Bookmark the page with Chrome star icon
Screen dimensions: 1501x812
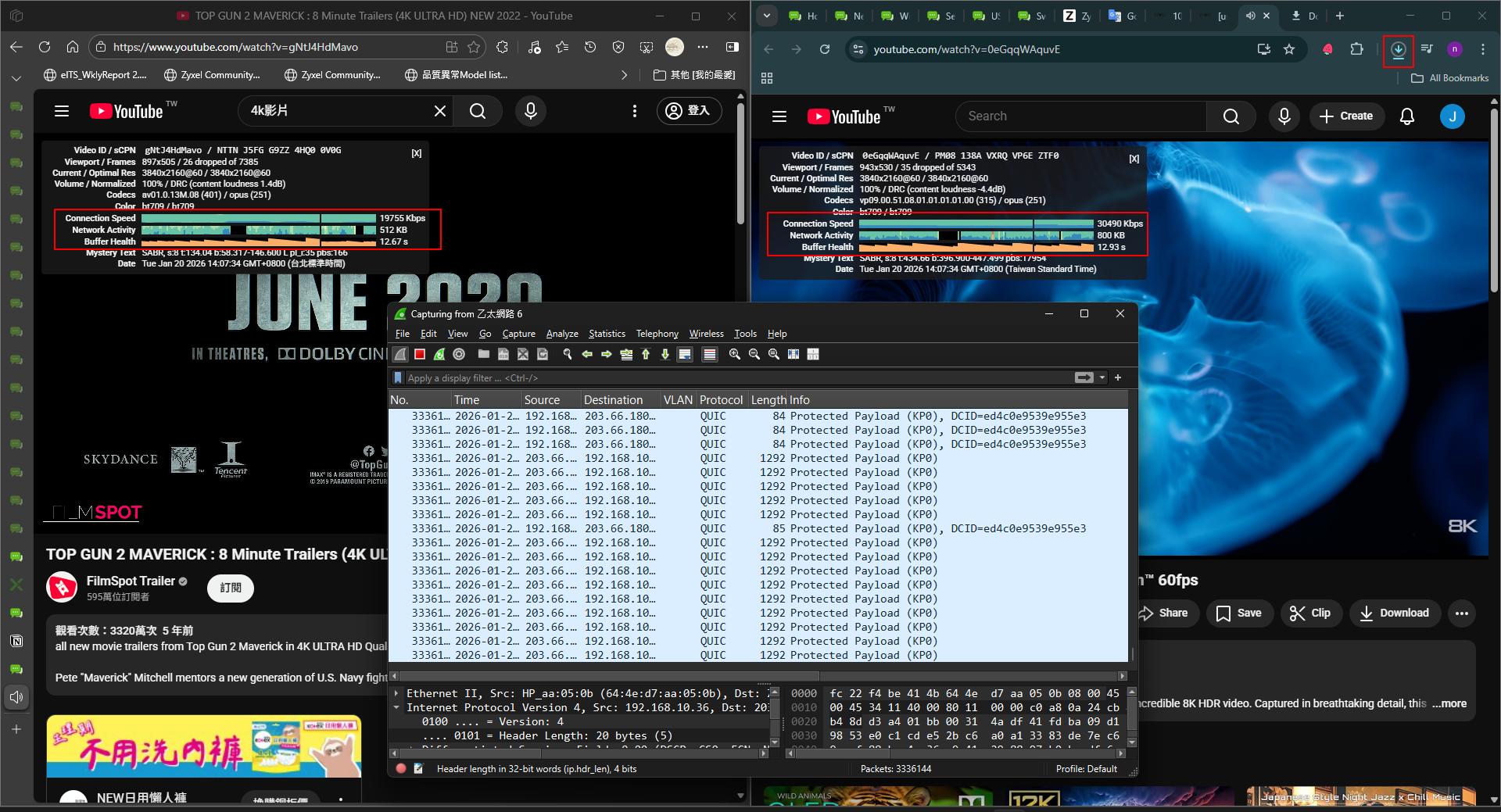1289,49
